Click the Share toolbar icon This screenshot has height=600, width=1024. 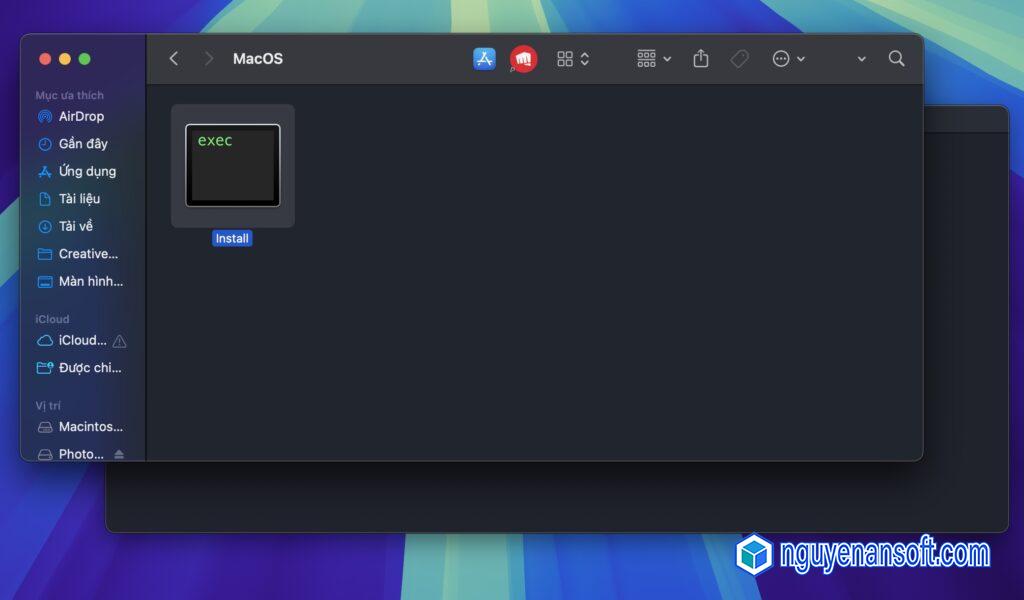(x=701, y=59)
